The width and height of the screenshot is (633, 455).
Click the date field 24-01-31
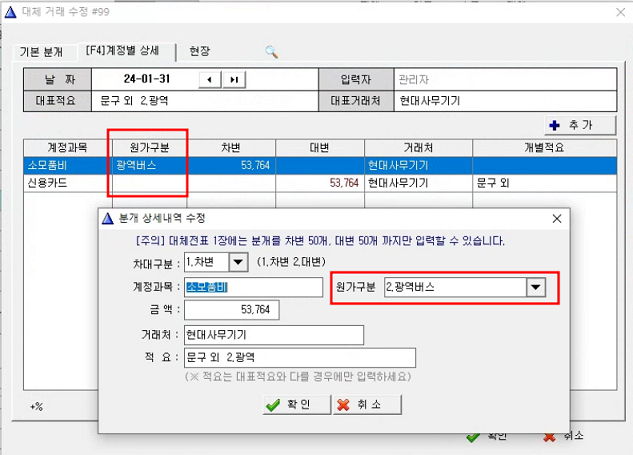click(147, 79)
